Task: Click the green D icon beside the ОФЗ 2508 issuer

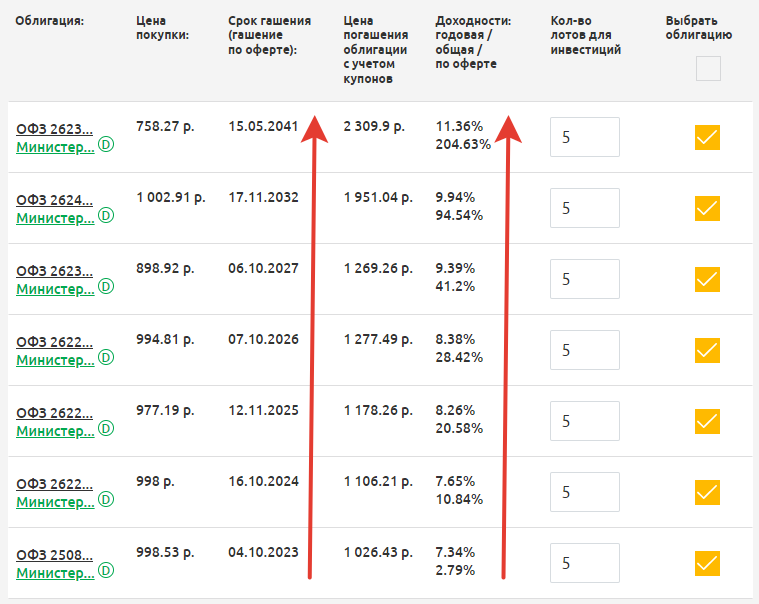Action: (x=105, y=571)
